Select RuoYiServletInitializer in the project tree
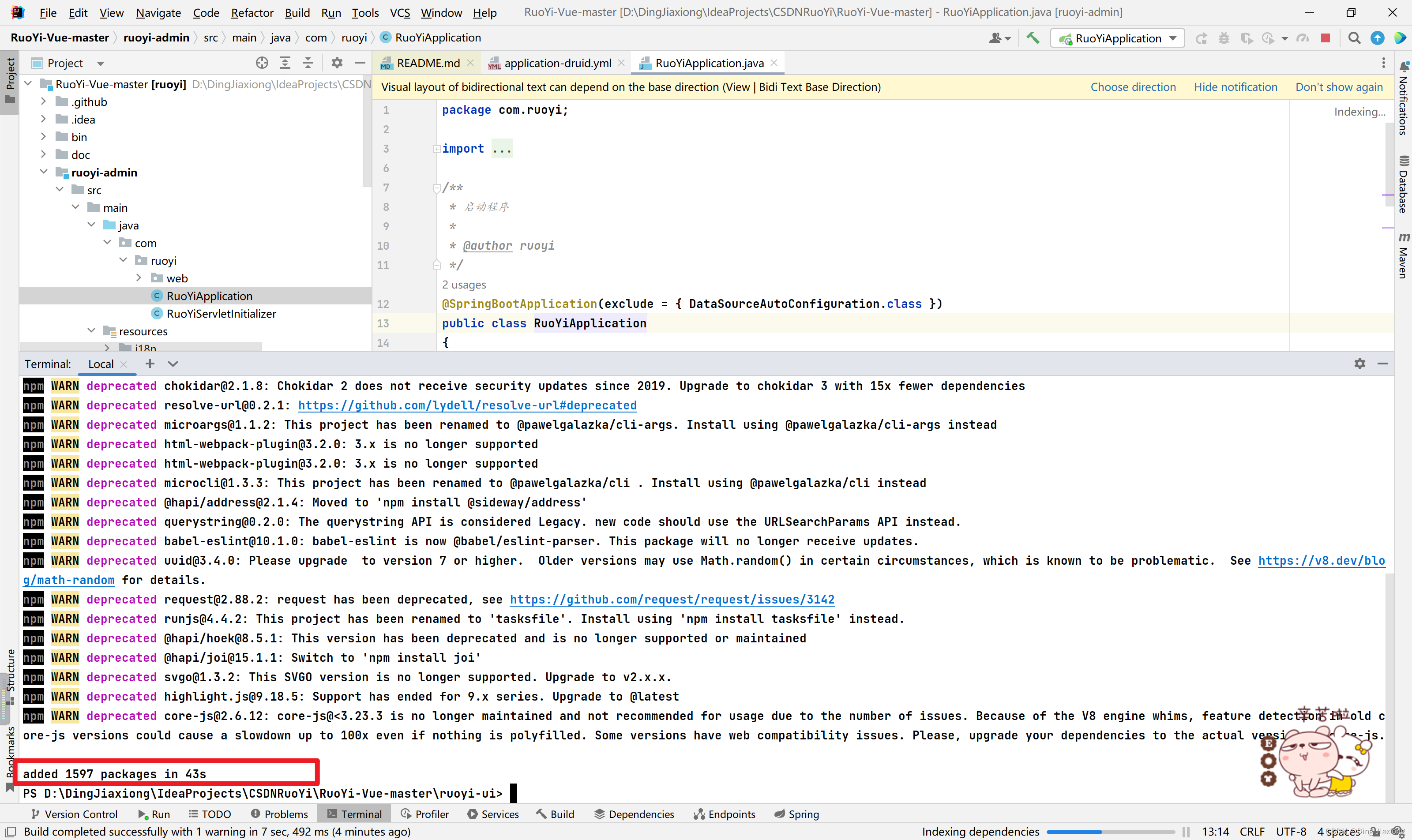Image resolution: width=1412 pixels, height=840 pixels. pyautogui.click(x=221, y=314)
